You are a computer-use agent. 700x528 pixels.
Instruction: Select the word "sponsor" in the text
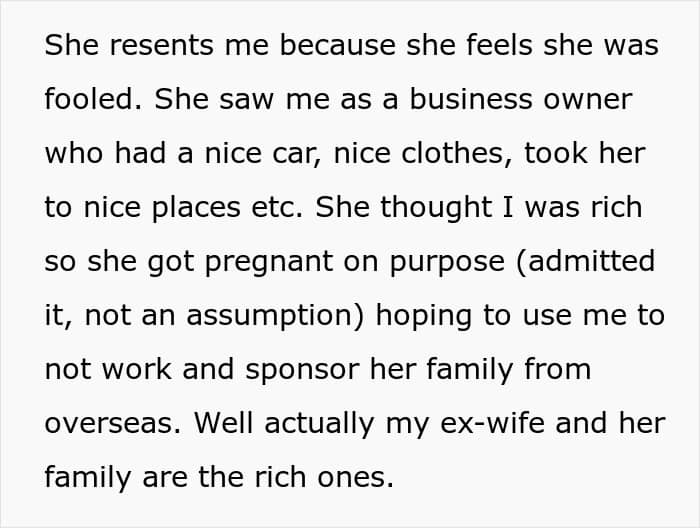click(302, 370)
